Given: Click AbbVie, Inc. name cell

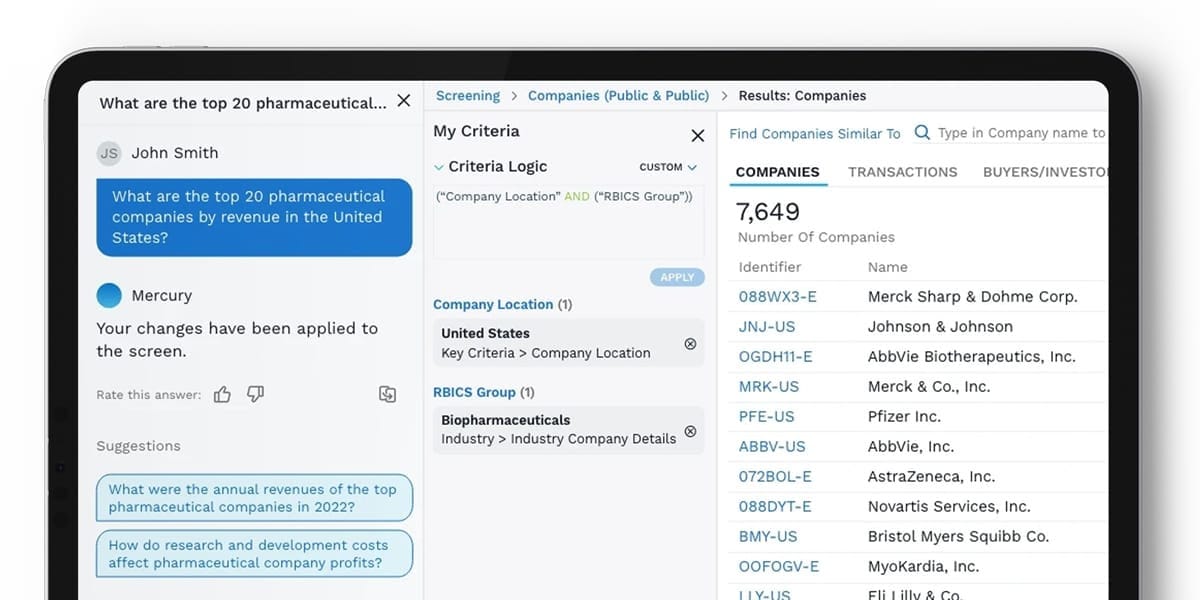Looking at the screenshot, I should (911, 447).
